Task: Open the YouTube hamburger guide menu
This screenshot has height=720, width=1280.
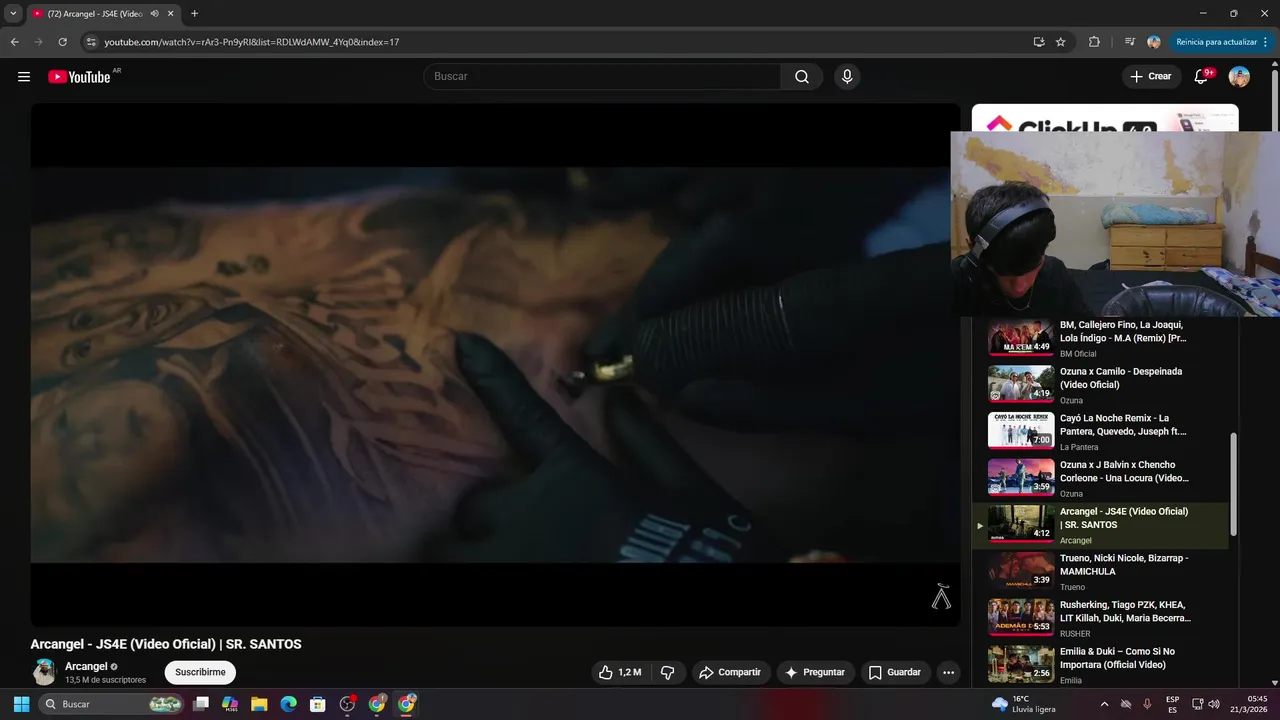Action: pos(24,77)
